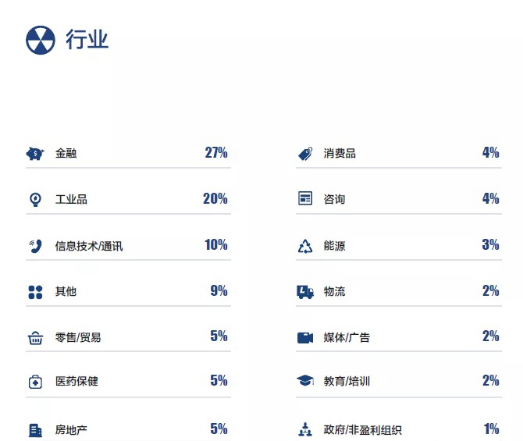The height and width of the screenshot is (441, 523).
Task: Click the piggy bank icon for 金融
Action: tap(35, 154)
